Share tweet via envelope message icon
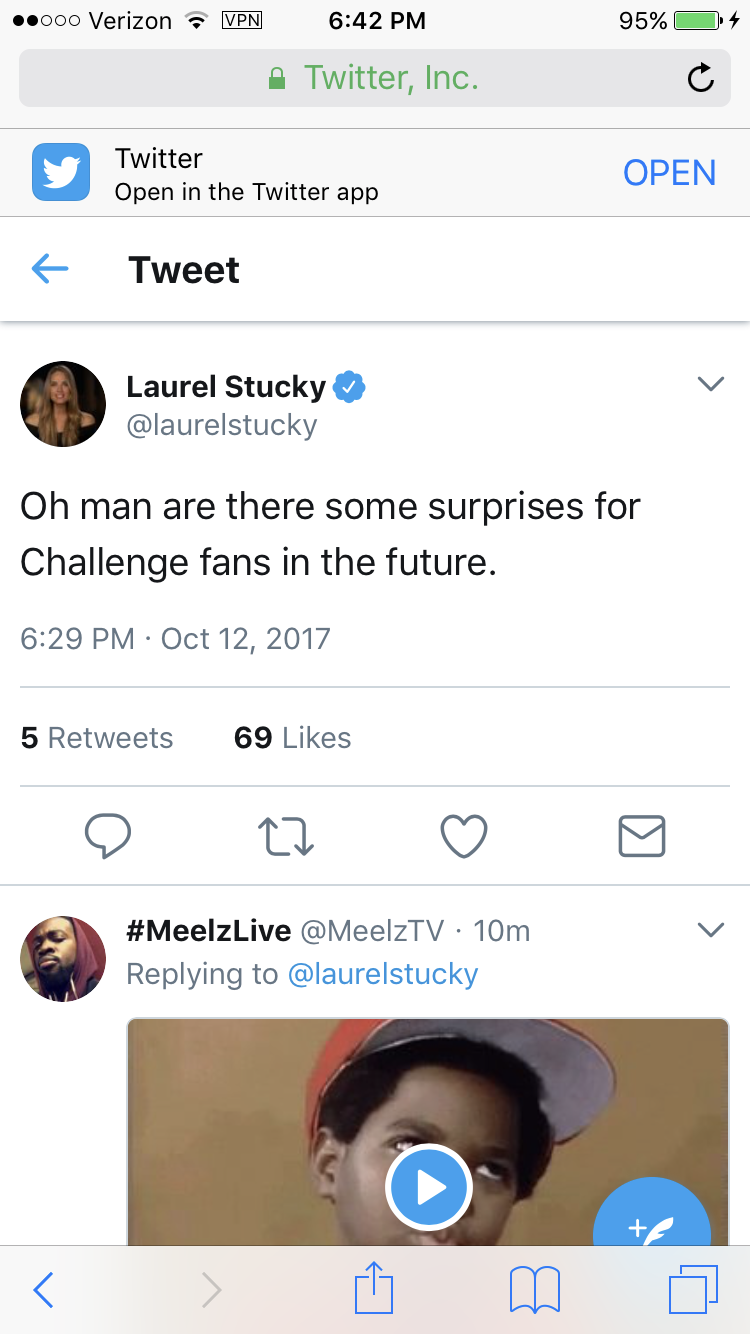 coord(642,836)
